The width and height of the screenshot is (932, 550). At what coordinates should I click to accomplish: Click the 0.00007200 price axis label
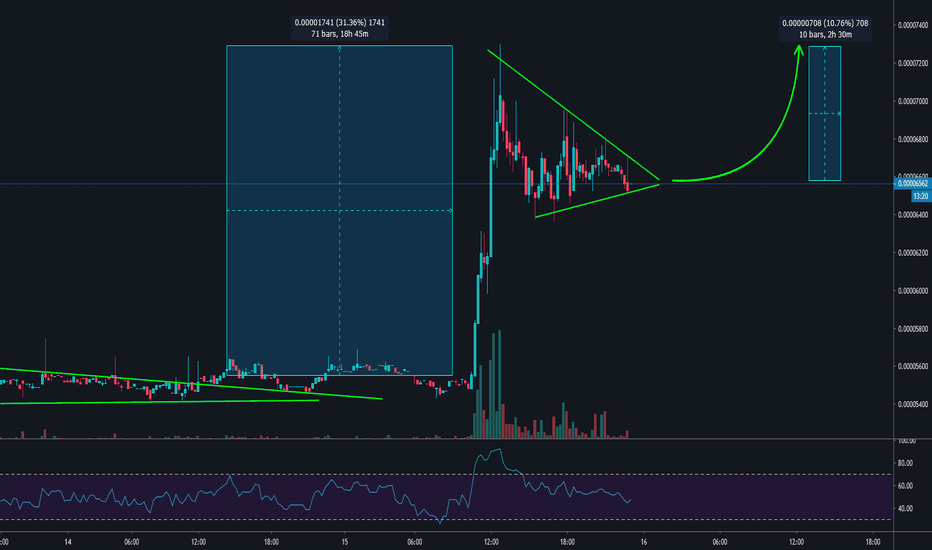[912, 63]
